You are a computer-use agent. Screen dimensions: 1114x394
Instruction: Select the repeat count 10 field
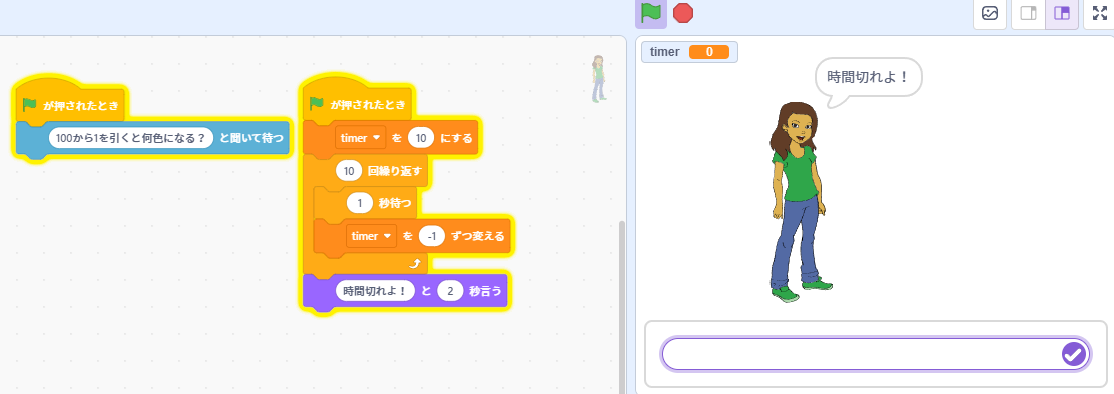(x=349, y=171)
